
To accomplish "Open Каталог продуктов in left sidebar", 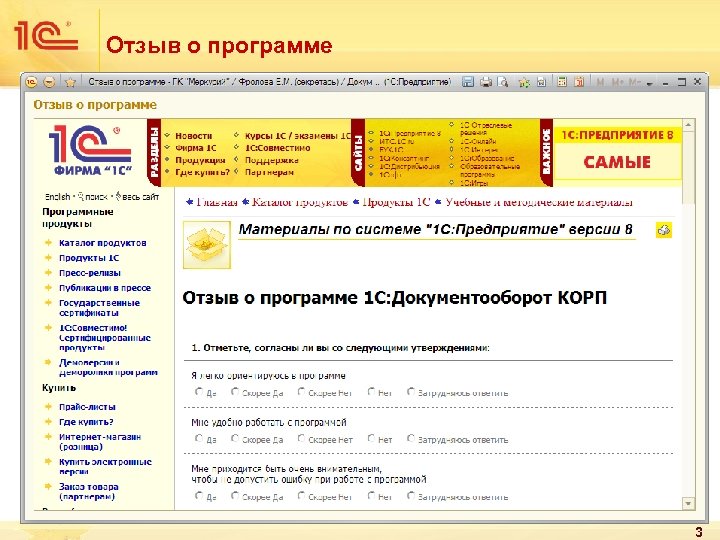I will 102,243.
